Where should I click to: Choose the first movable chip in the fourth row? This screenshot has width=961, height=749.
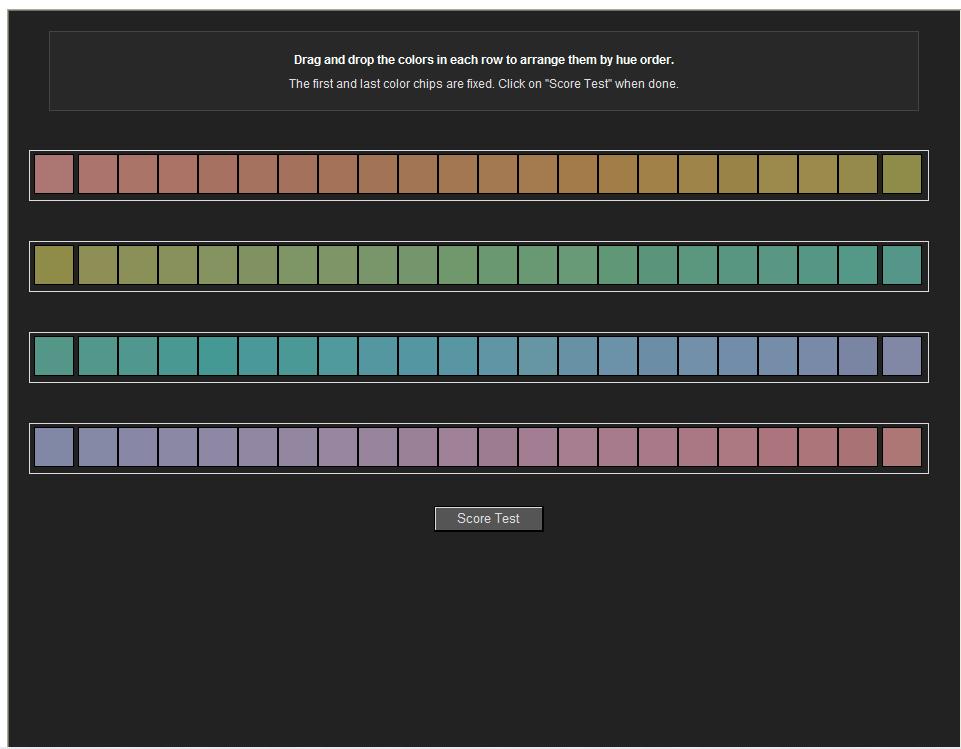point(98,447)
